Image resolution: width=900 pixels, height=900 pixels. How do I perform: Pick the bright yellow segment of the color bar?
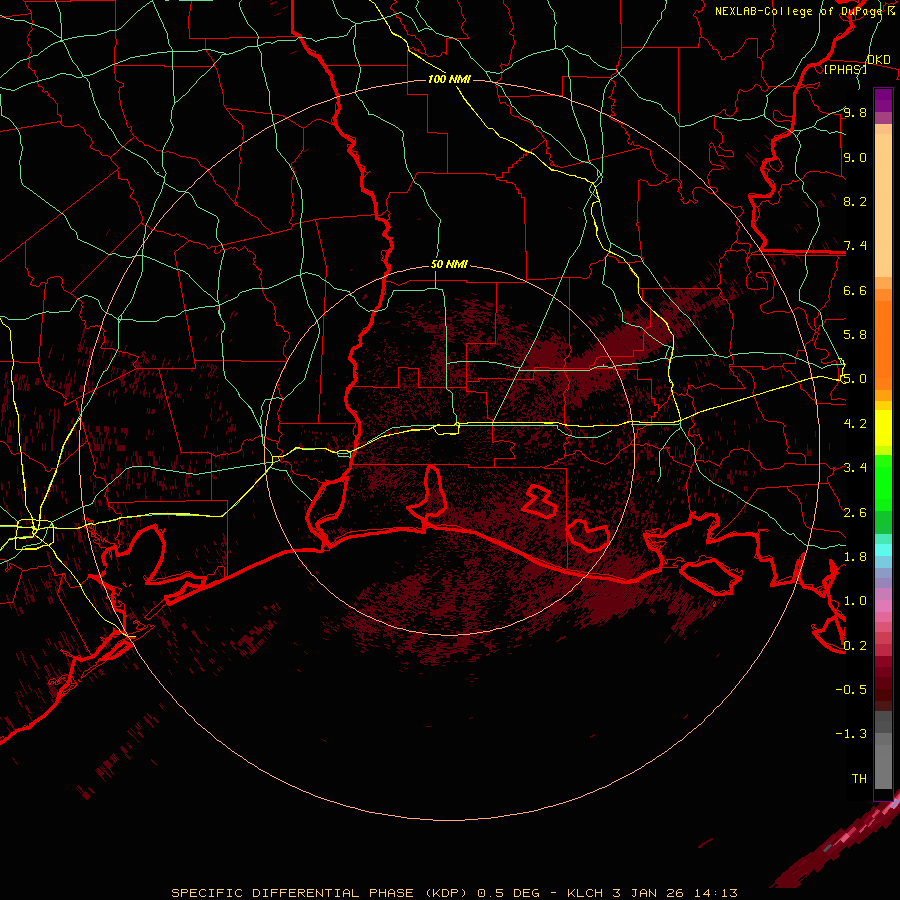pyautogui.click(x=883, y=428)
